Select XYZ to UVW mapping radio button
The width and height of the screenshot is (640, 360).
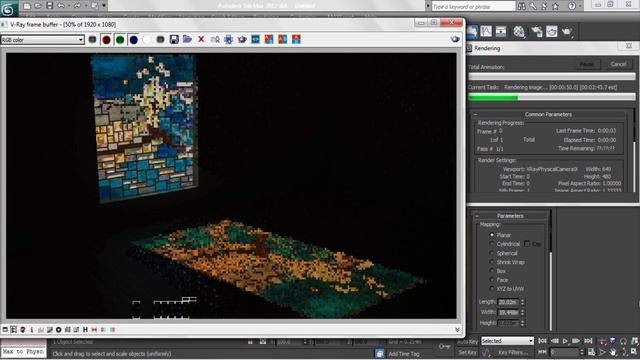(x=492, y=289)
